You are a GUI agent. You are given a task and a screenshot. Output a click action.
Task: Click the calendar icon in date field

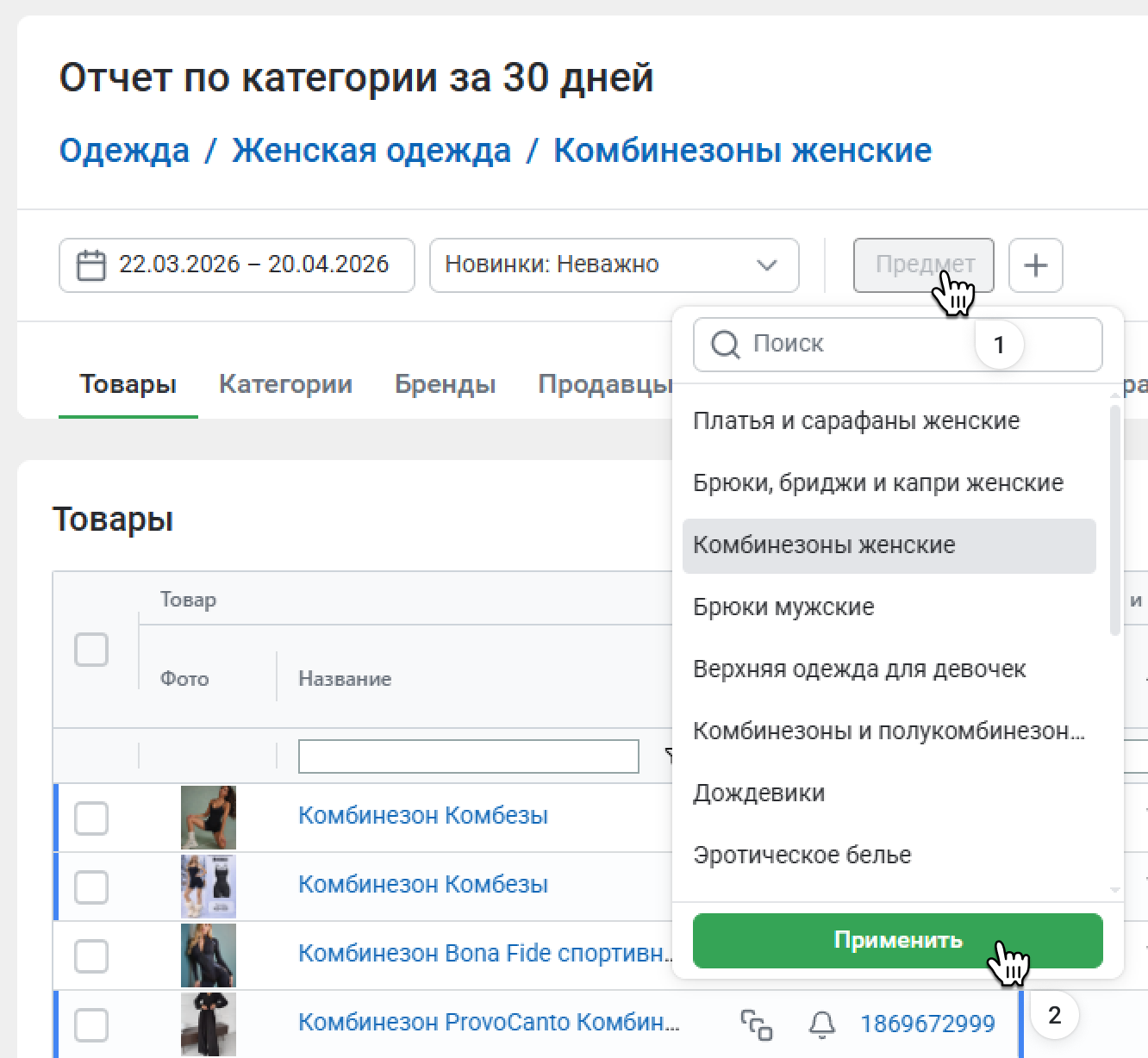pyautogui.click(x=90, y=264)
